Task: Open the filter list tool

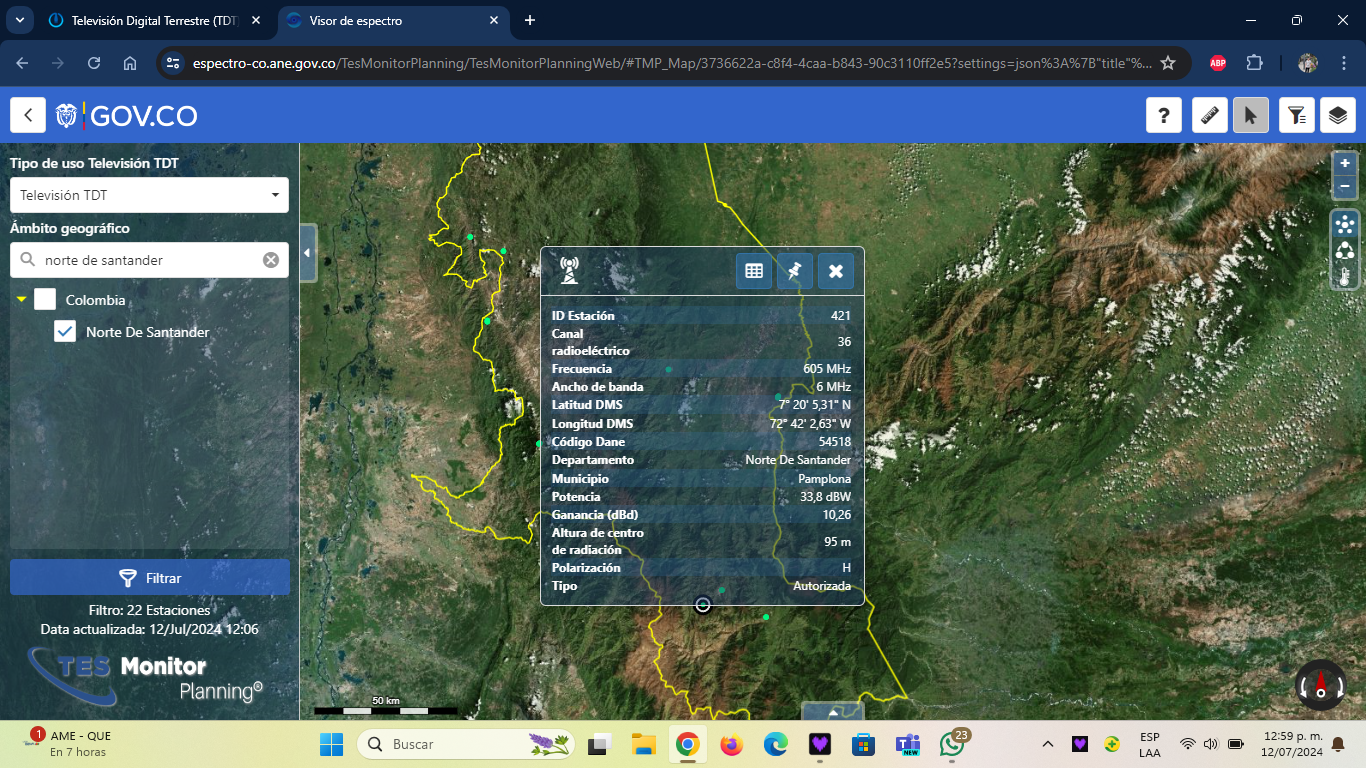Action: click(1297, 116)
